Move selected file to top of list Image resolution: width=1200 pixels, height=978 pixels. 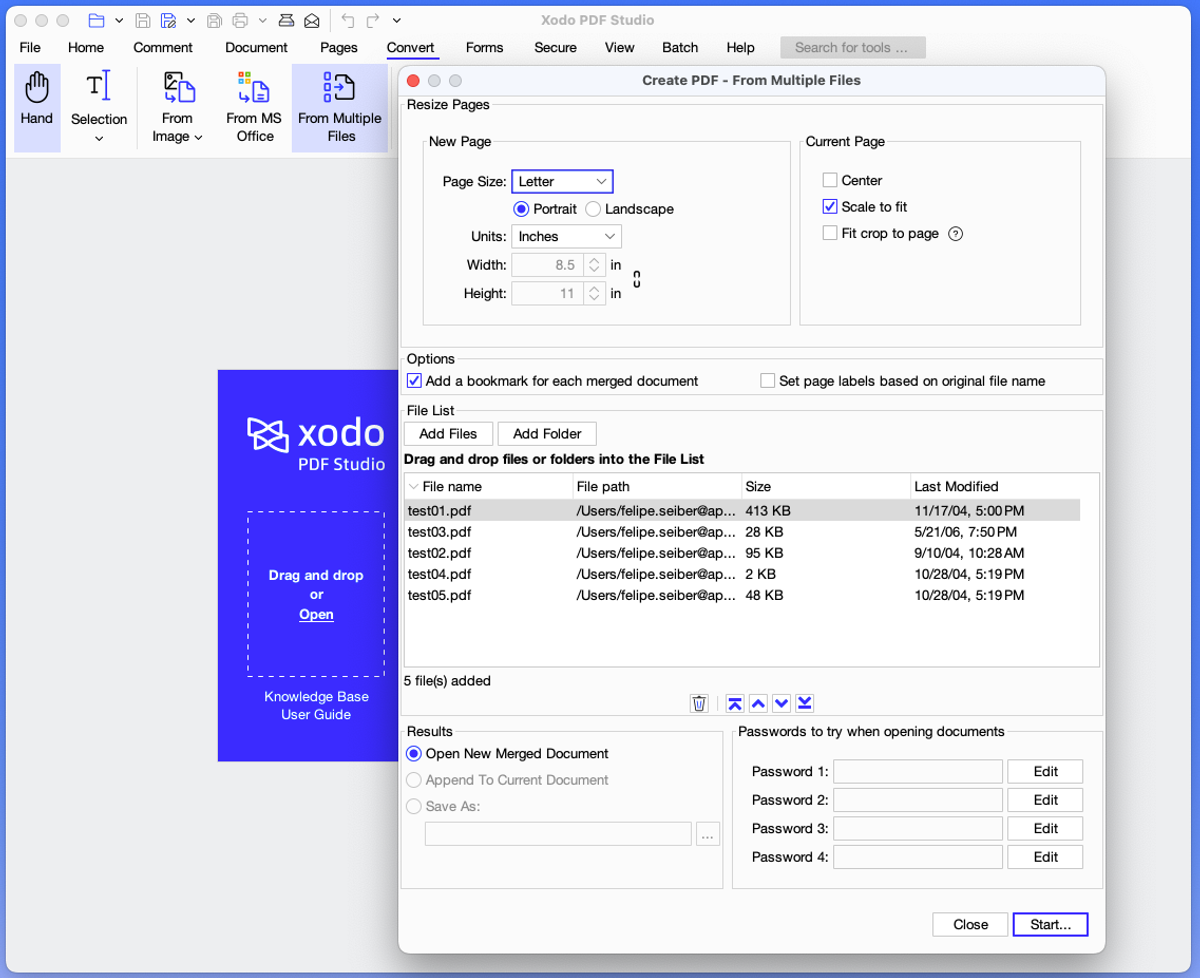(734, 703)
